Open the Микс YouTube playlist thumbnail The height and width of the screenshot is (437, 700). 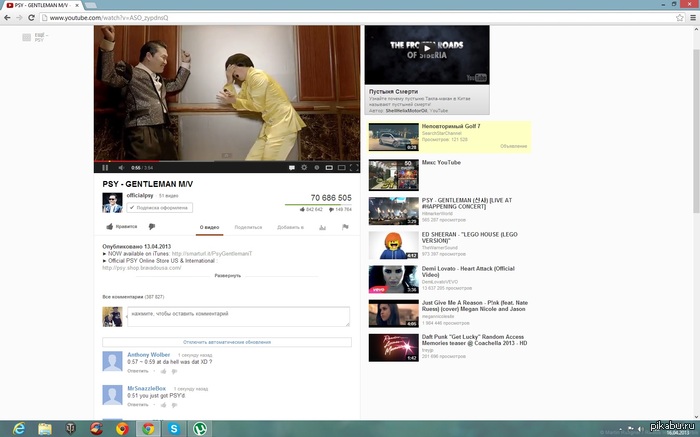click(393, 175)
